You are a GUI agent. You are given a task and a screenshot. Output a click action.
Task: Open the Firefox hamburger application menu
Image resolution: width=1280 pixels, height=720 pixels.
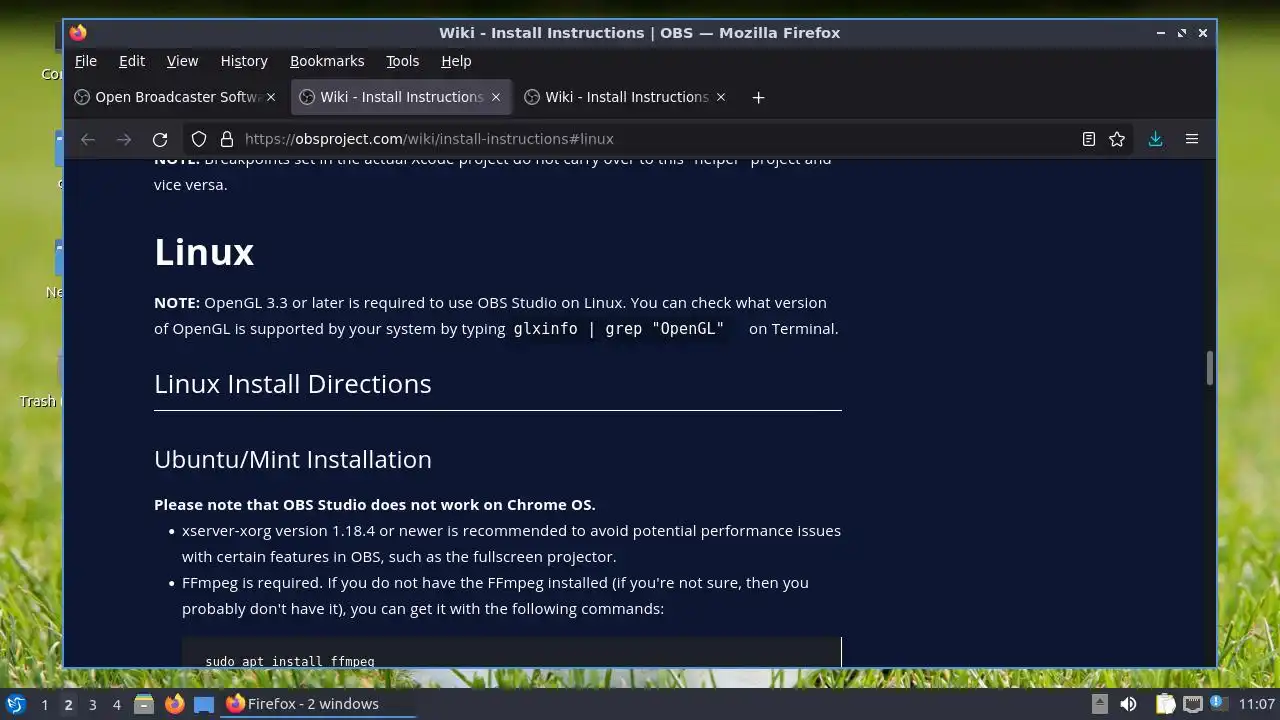tap(1192, 139)
